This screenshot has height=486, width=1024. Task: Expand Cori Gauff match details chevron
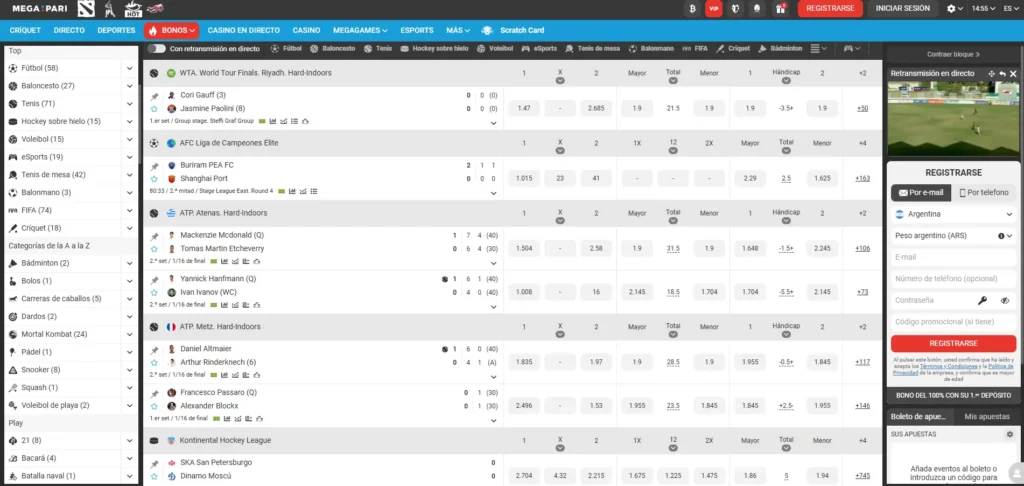pyautogui.click(x=493, y=123)
